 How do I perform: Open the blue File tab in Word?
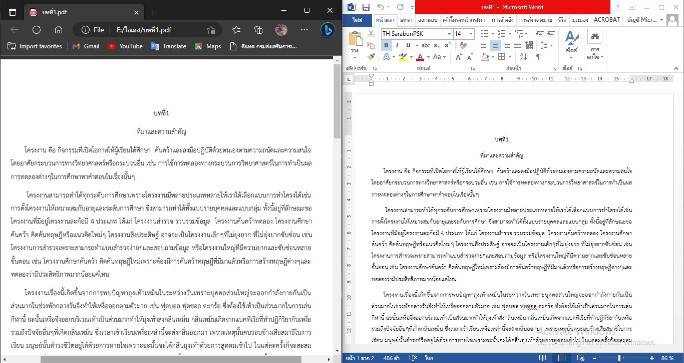tap(357, 20)
